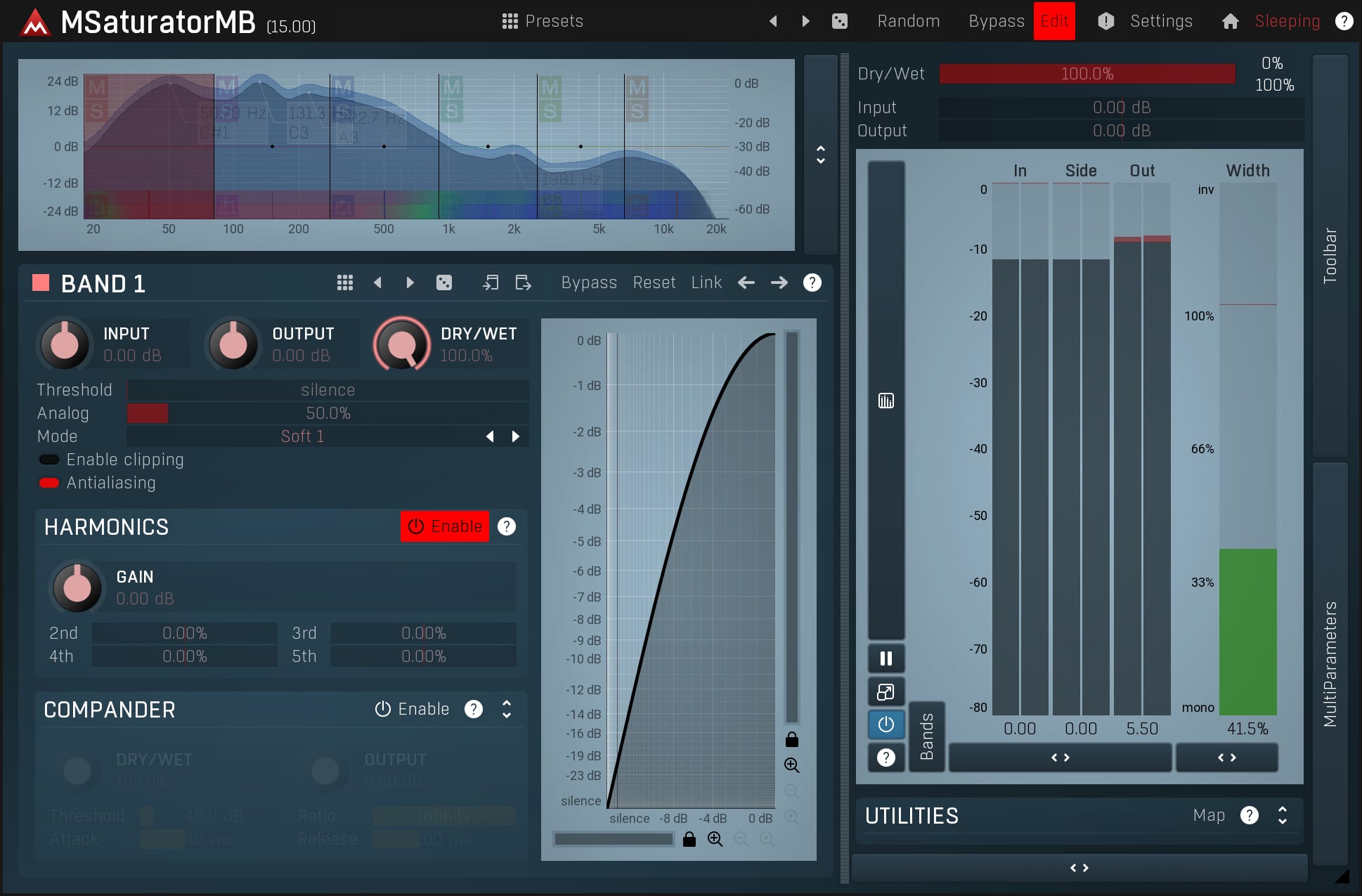Click the random dice icon in top bar
This screenshot has width=1362, height=896.
point(839,21)
